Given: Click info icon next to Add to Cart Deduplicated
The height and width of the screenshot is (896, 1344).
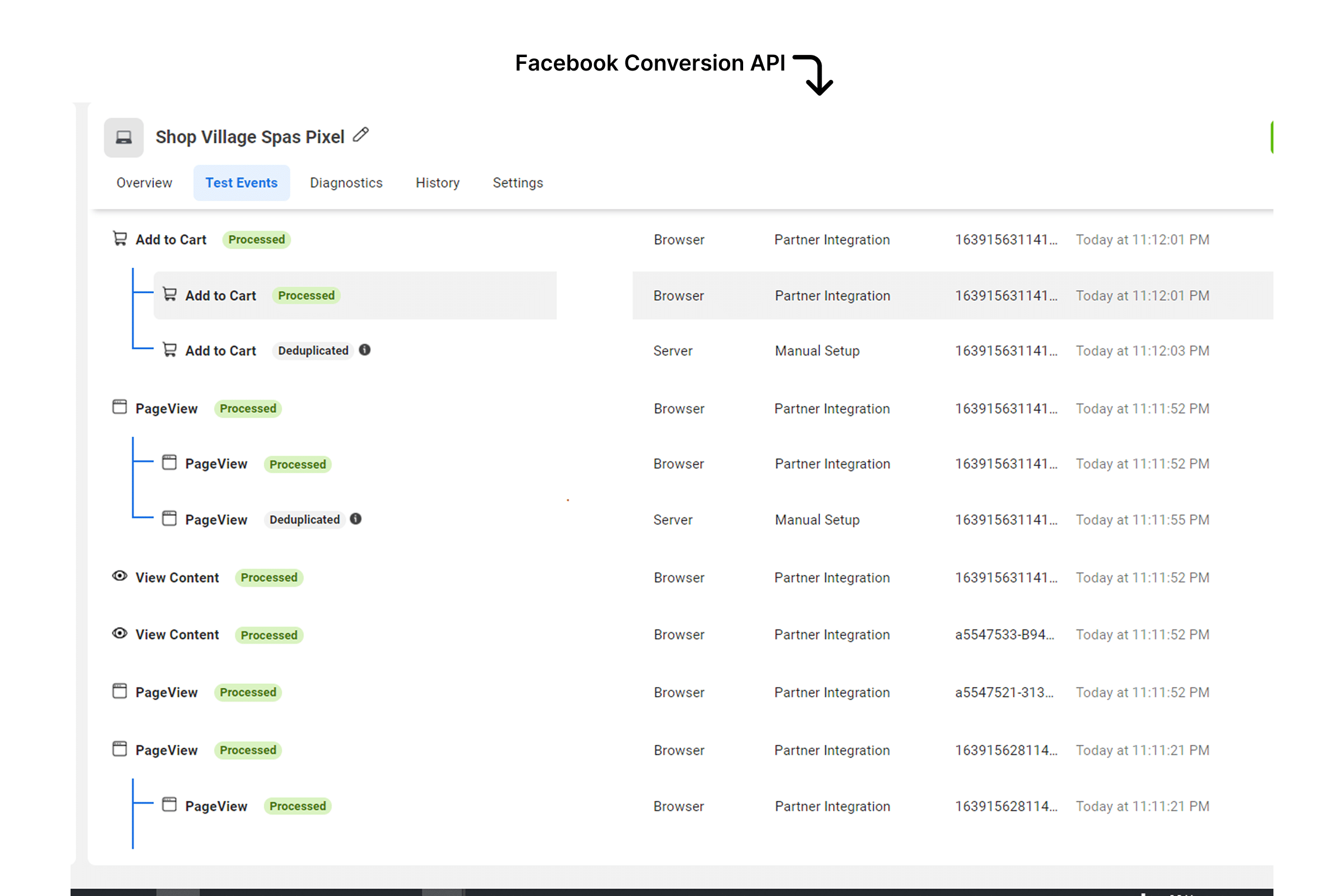Looking at the screenshot, I should 365,349.
